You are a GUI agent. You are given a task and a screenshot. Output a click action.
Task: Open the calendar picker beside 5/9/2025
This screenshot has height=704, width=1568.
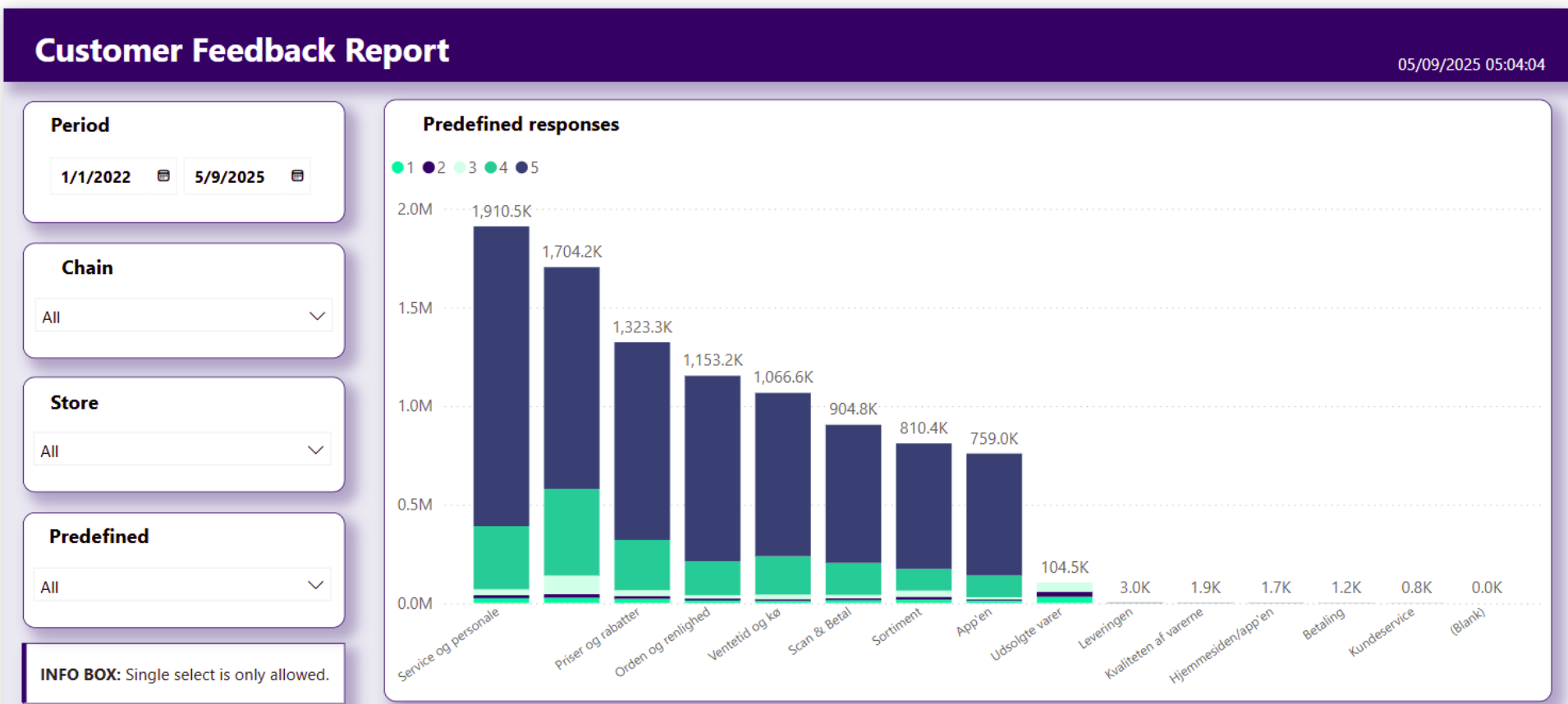pyautogui.click(x=297, y=176)
